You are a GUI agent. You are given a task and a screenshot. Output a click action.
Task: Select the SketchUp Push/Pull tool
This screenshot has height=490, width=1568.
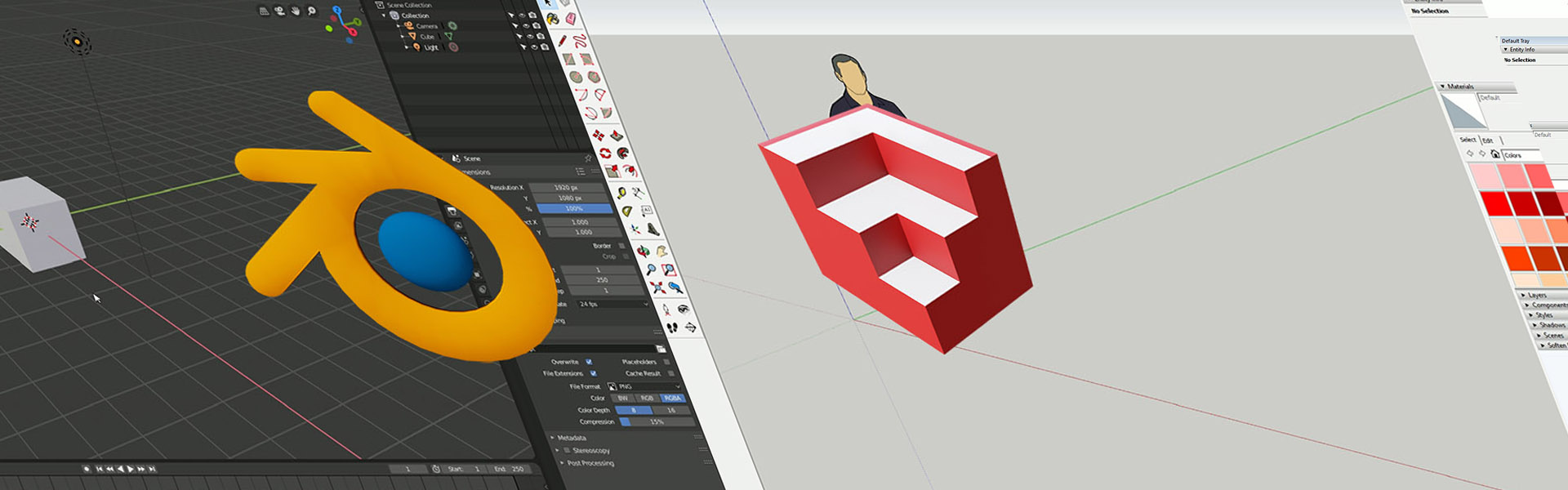point(616,135)
